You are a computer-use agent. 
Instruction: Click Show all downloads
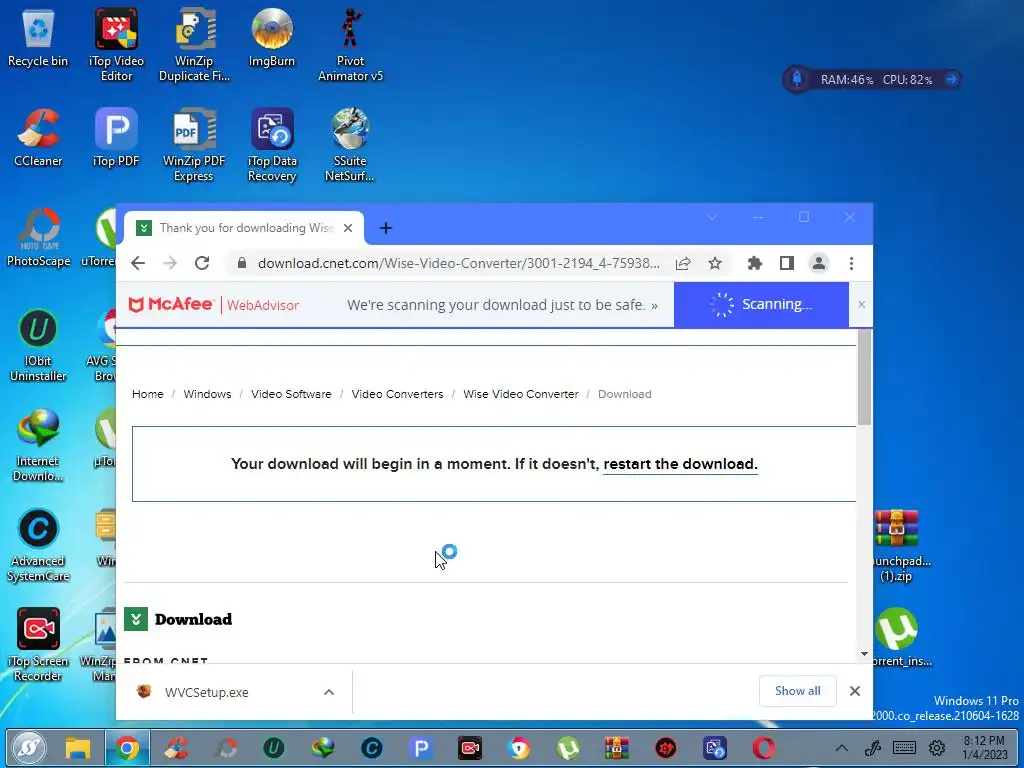point(797,691)
